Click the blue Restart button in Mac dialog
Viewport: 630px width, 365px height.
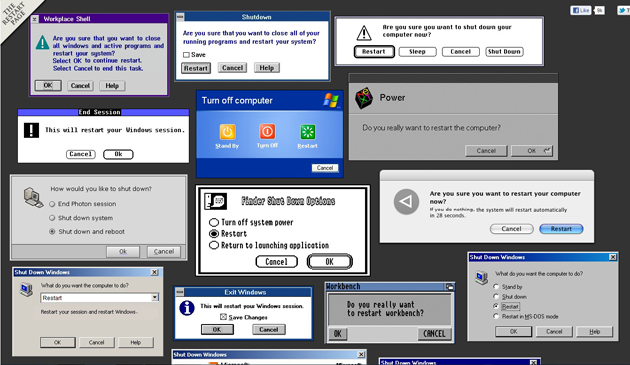[561, 229]
